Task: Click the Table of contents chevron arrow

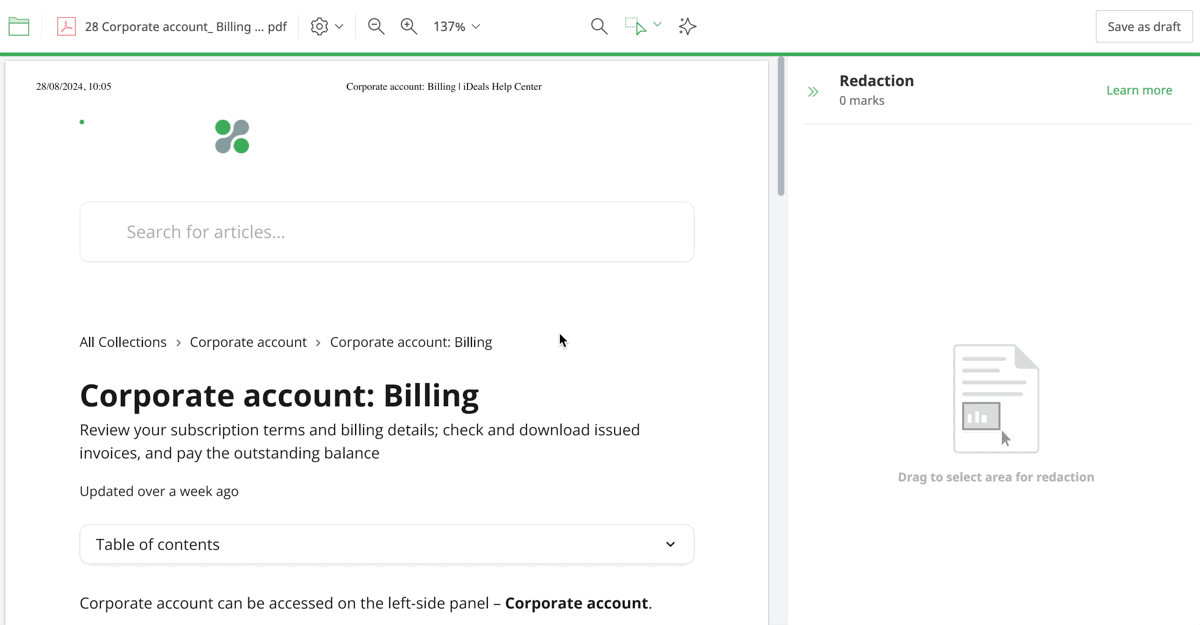Action: coord(670,545)
